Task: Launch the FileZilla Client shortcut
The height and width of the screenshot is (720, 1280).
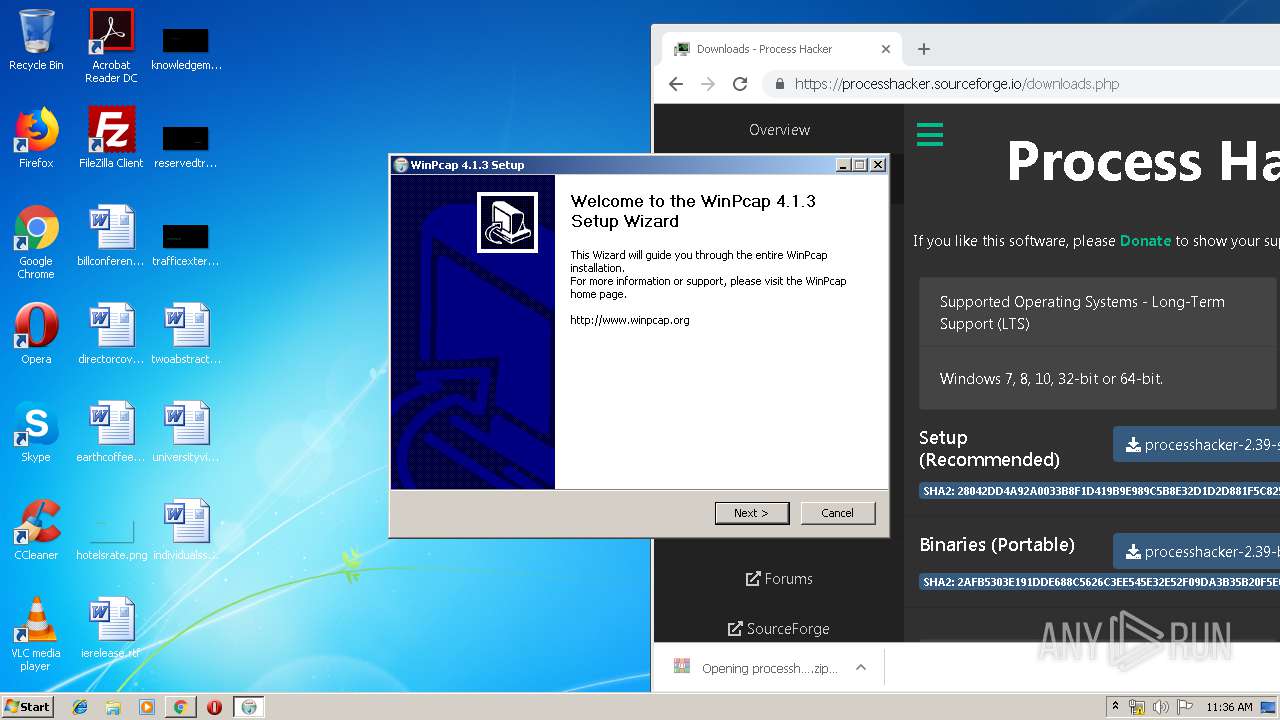Action: pyautogui.click(x=111, y=138)
